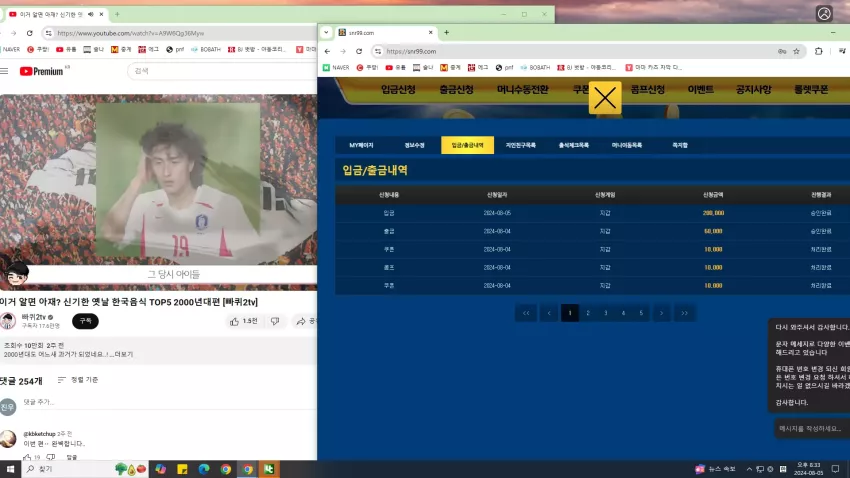Image resolution: width=850 pixels, height=478 pixels.
Task: Bookmark snr99.com with the star icon
Action: click(x=796, y=51)
